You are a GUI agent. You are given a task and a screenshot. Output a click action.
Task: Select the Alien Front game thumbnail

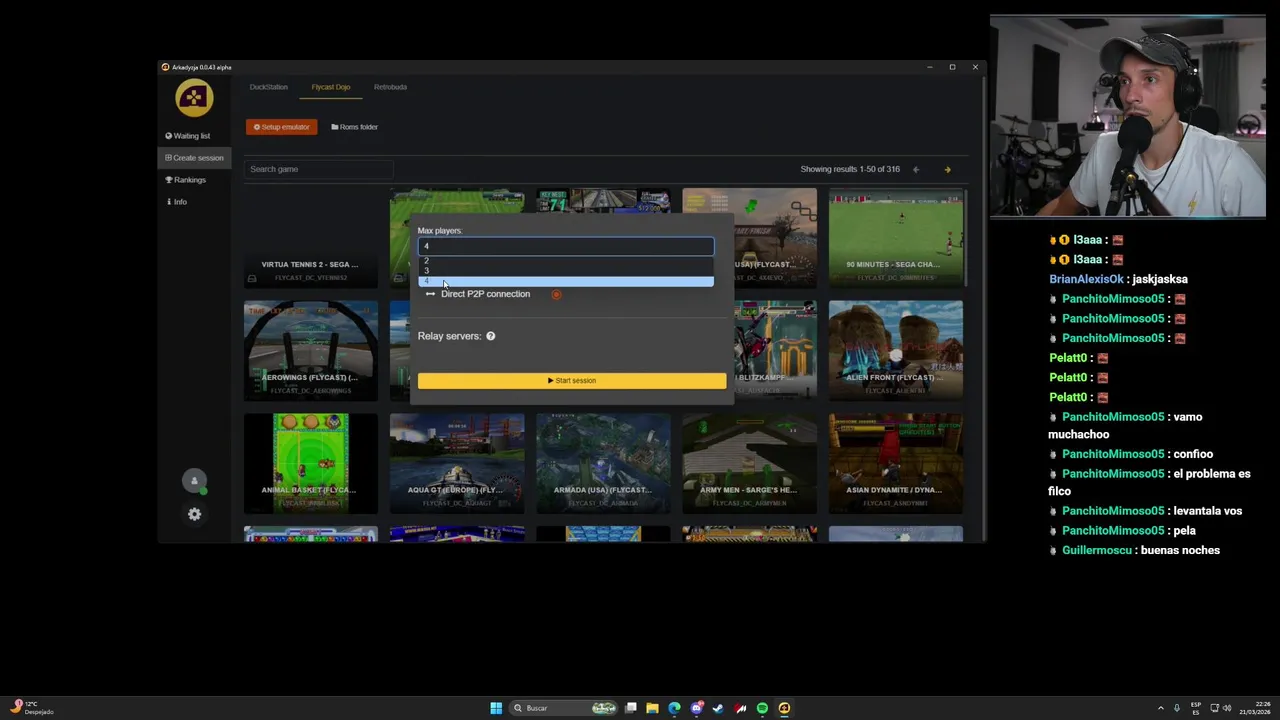[x=896, y=350]
